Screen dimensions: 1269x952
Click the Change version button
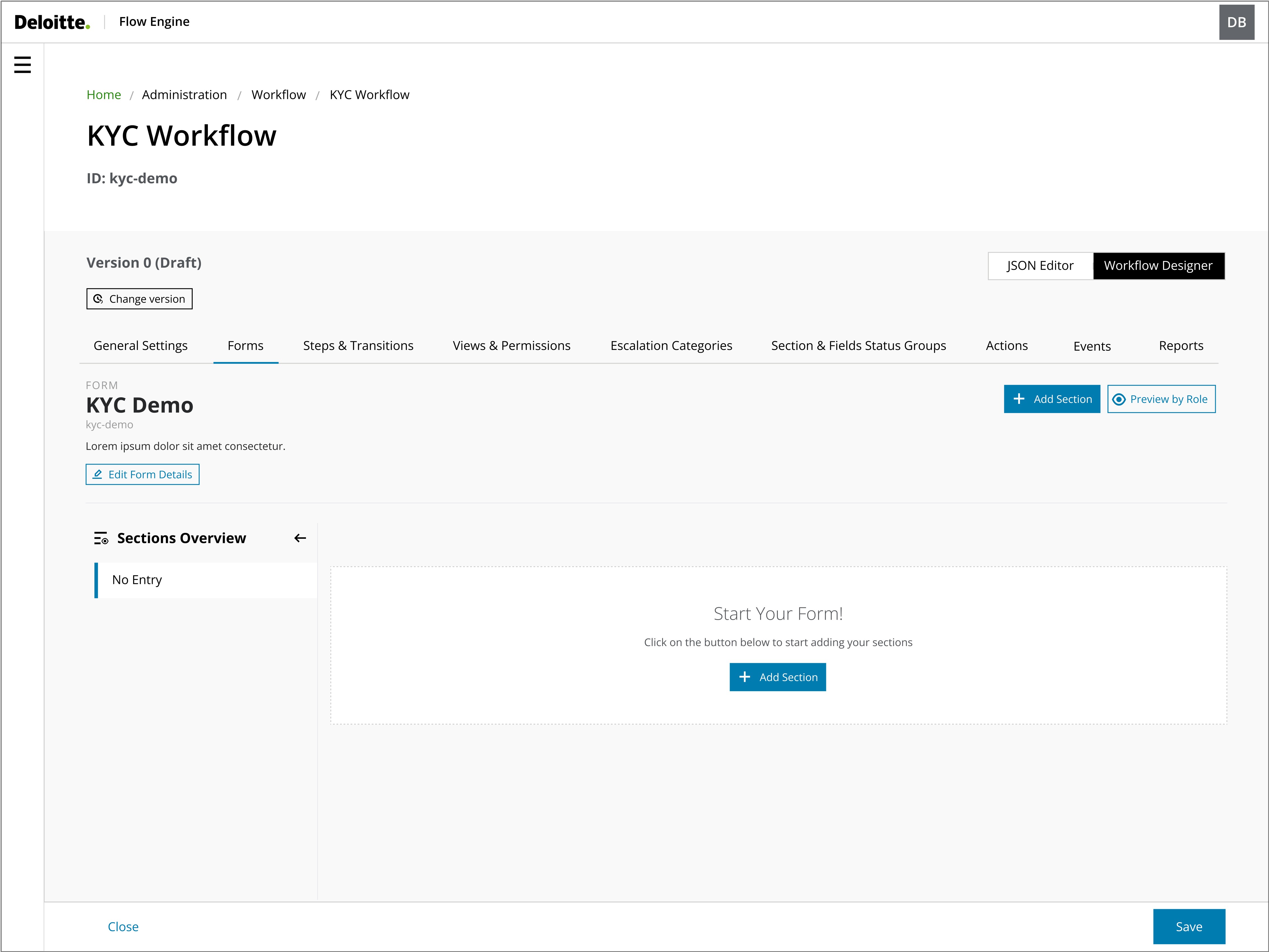140,299
